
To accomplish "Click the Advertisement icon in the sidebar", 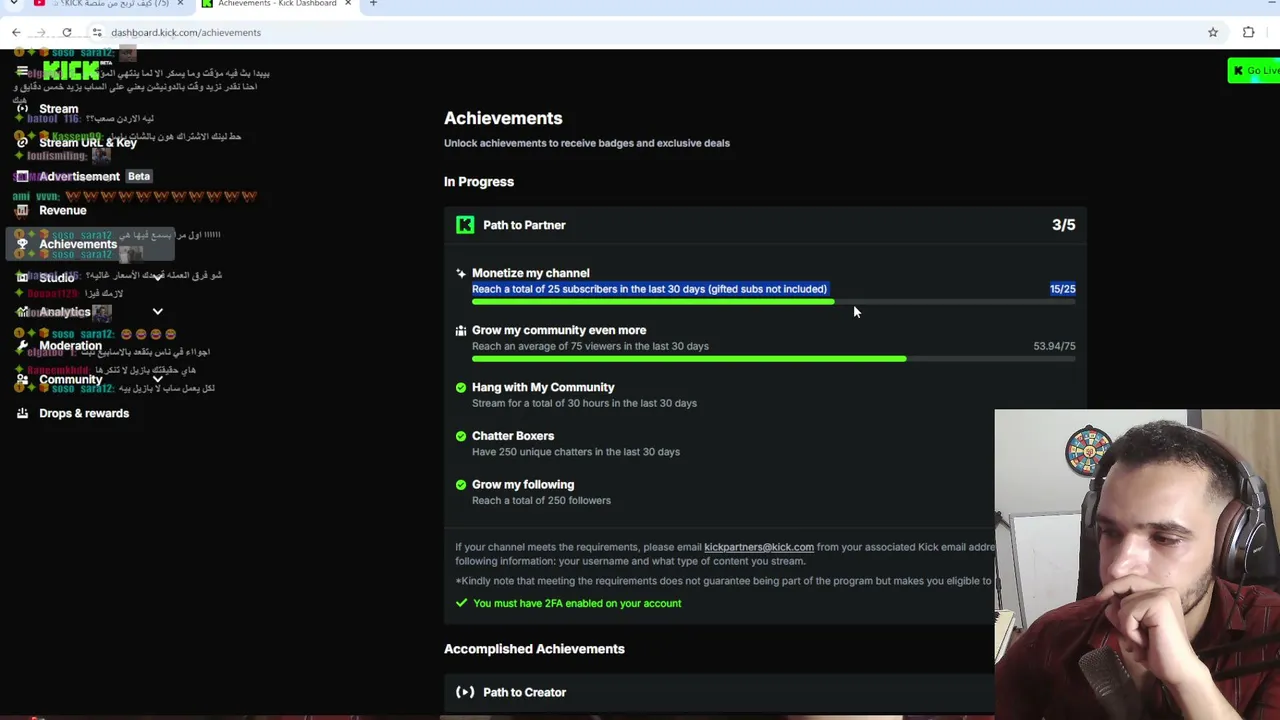I will coord(22,177).
